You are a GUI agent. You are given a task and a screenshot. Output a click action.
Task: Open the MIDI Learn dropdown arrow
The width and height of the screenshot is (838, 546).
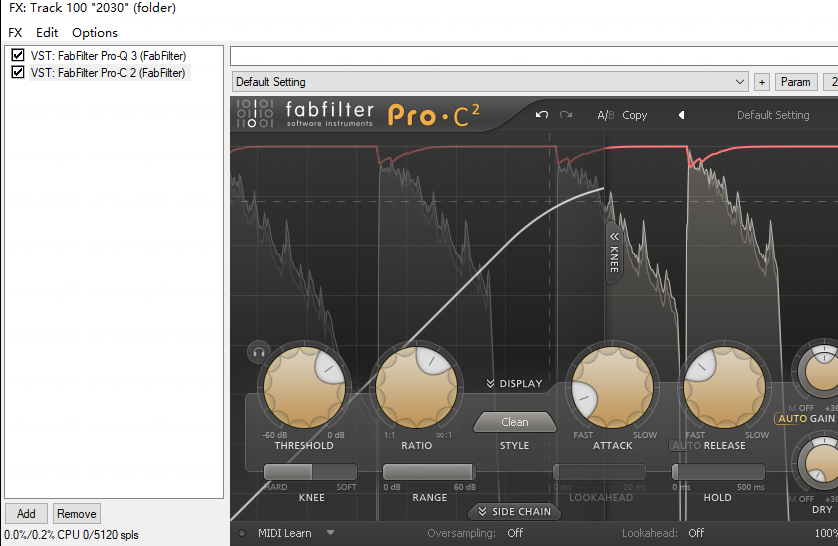pyautogui.click(x=330, y=533)
